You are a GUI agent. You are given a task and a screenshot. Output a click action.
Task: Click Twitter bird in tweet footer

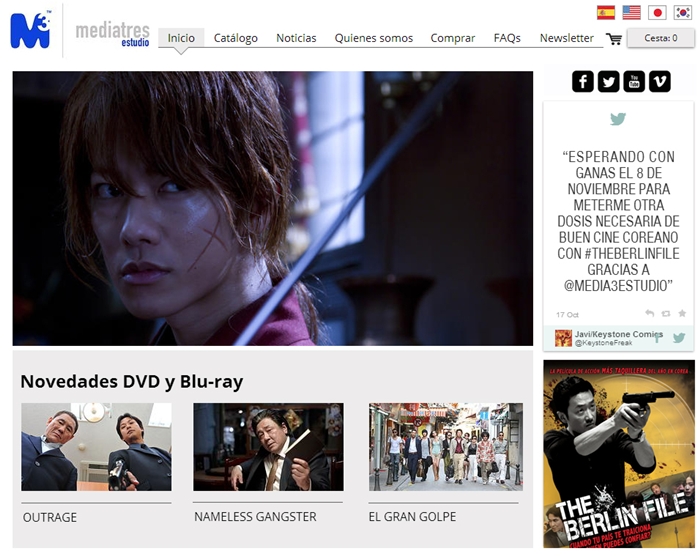pyautogui.click(x=679, y=338)
